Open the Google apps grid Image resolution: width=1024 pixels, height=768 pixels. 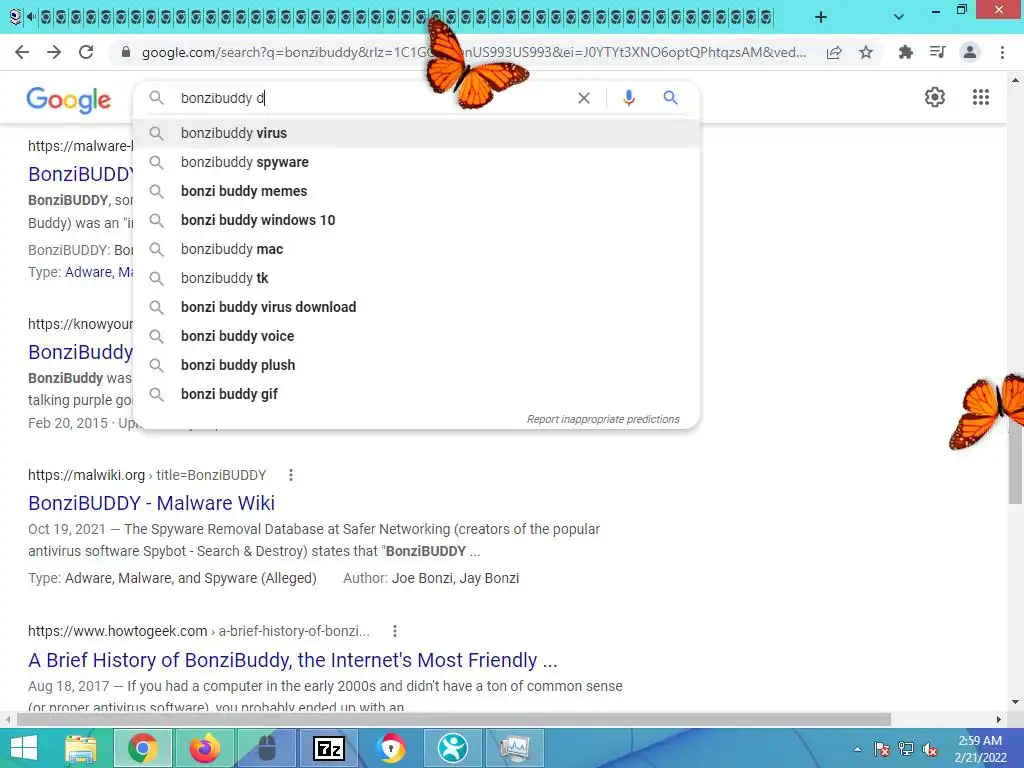[x=980, y=97]
